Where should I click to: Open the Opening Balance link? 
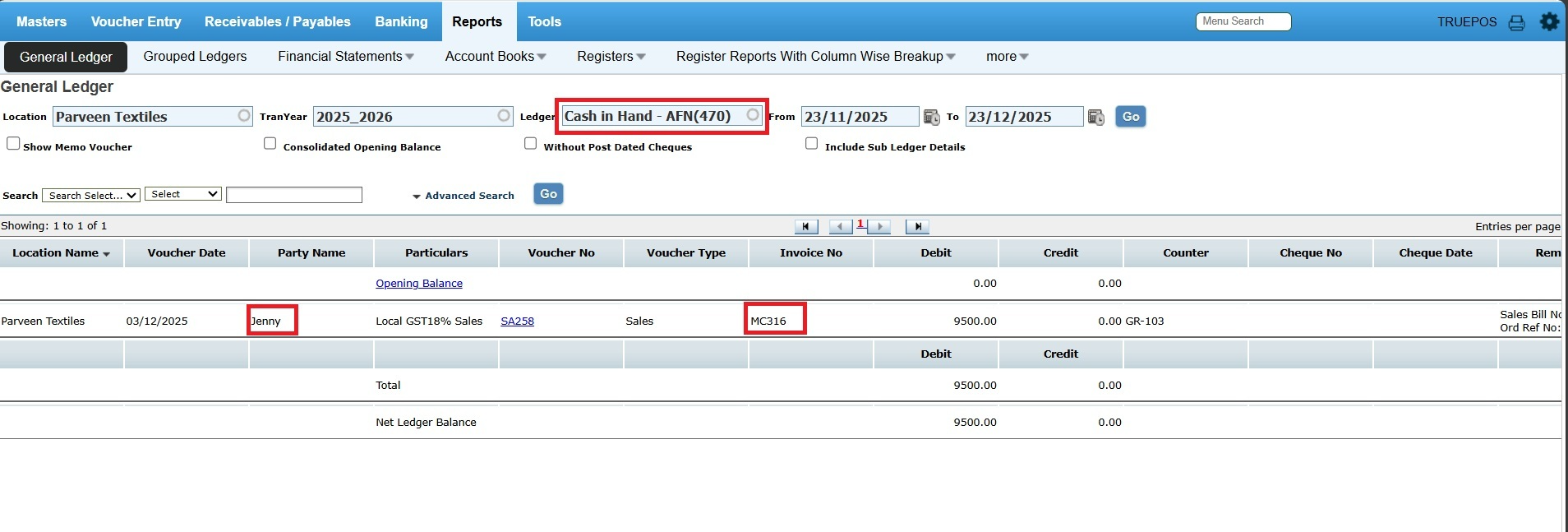[x=419, y=284]
